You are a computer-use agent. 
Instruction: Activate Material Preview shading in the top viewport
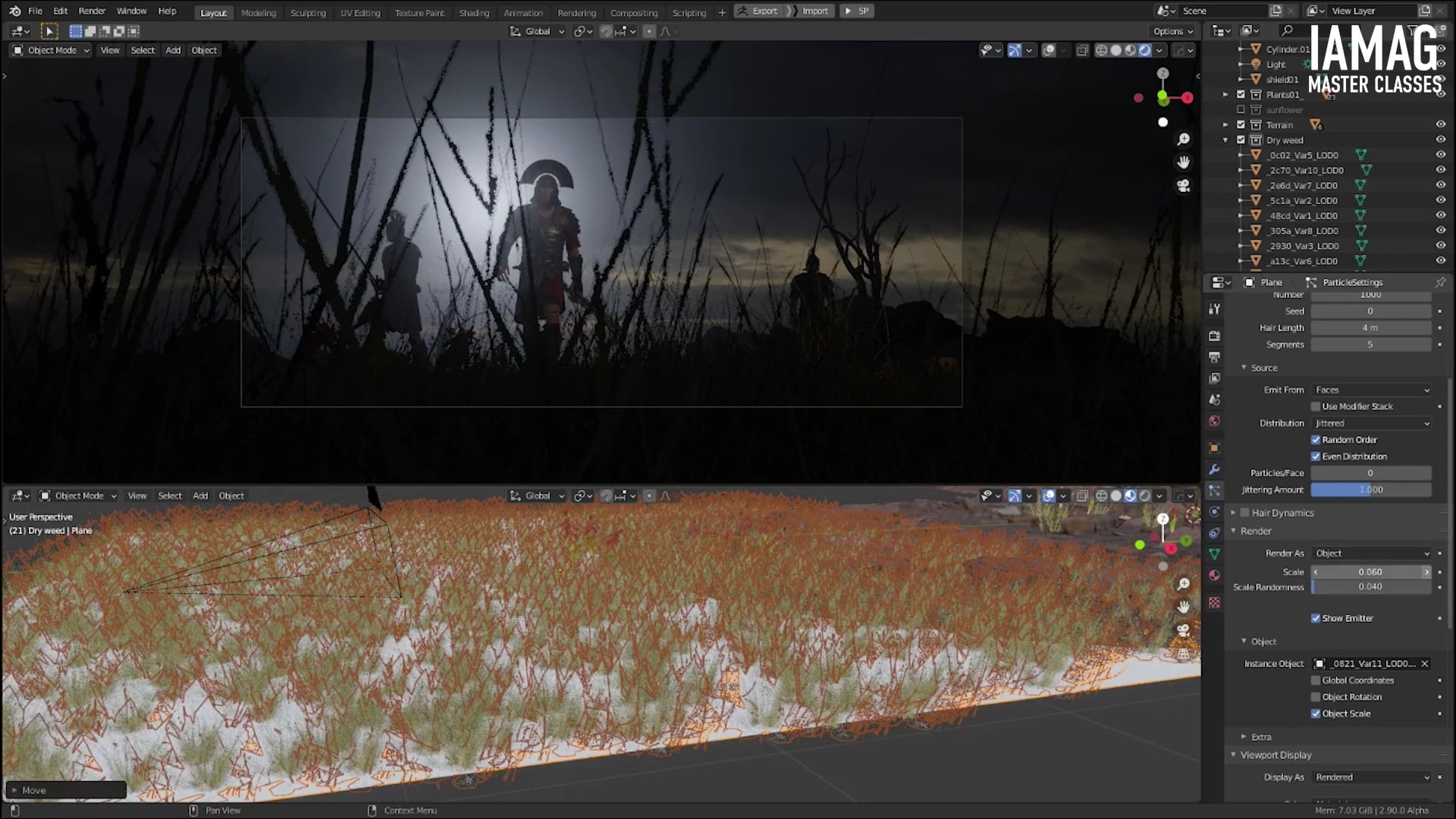pyautogui.click(x=1129, y=50)
